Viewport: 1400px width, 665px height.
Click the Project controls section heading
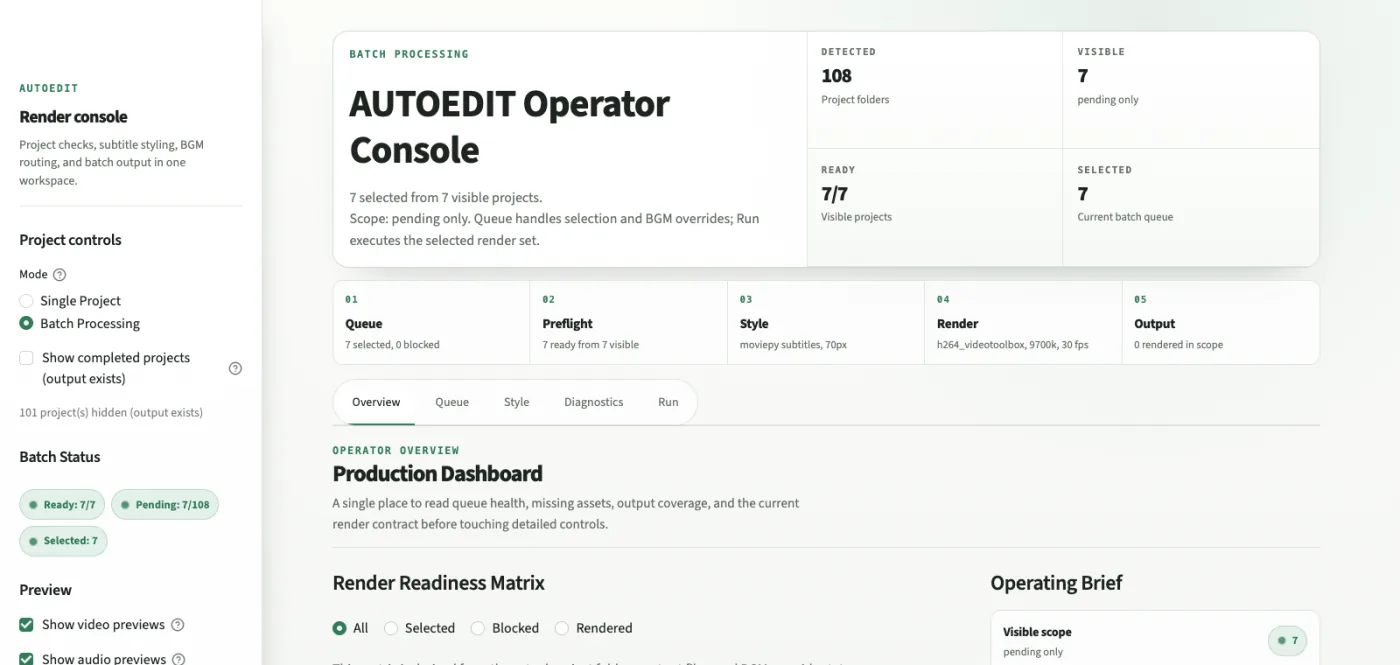click(70, 240)
